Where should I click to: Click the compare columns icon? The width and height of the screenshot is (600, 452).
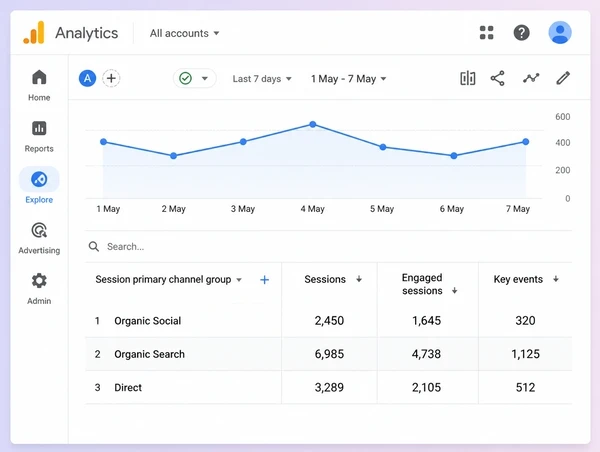(x=467, y=78)
